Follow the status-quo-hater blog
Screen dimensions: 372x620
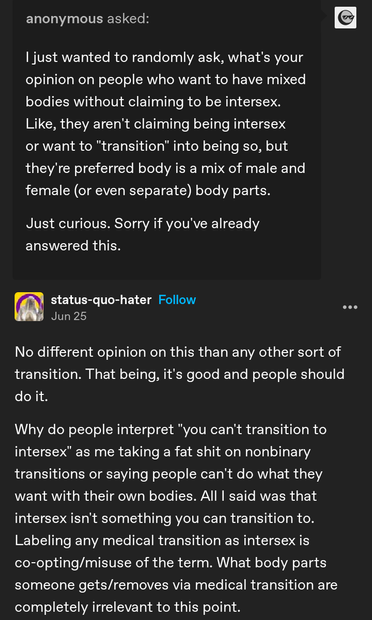[177, 300]
